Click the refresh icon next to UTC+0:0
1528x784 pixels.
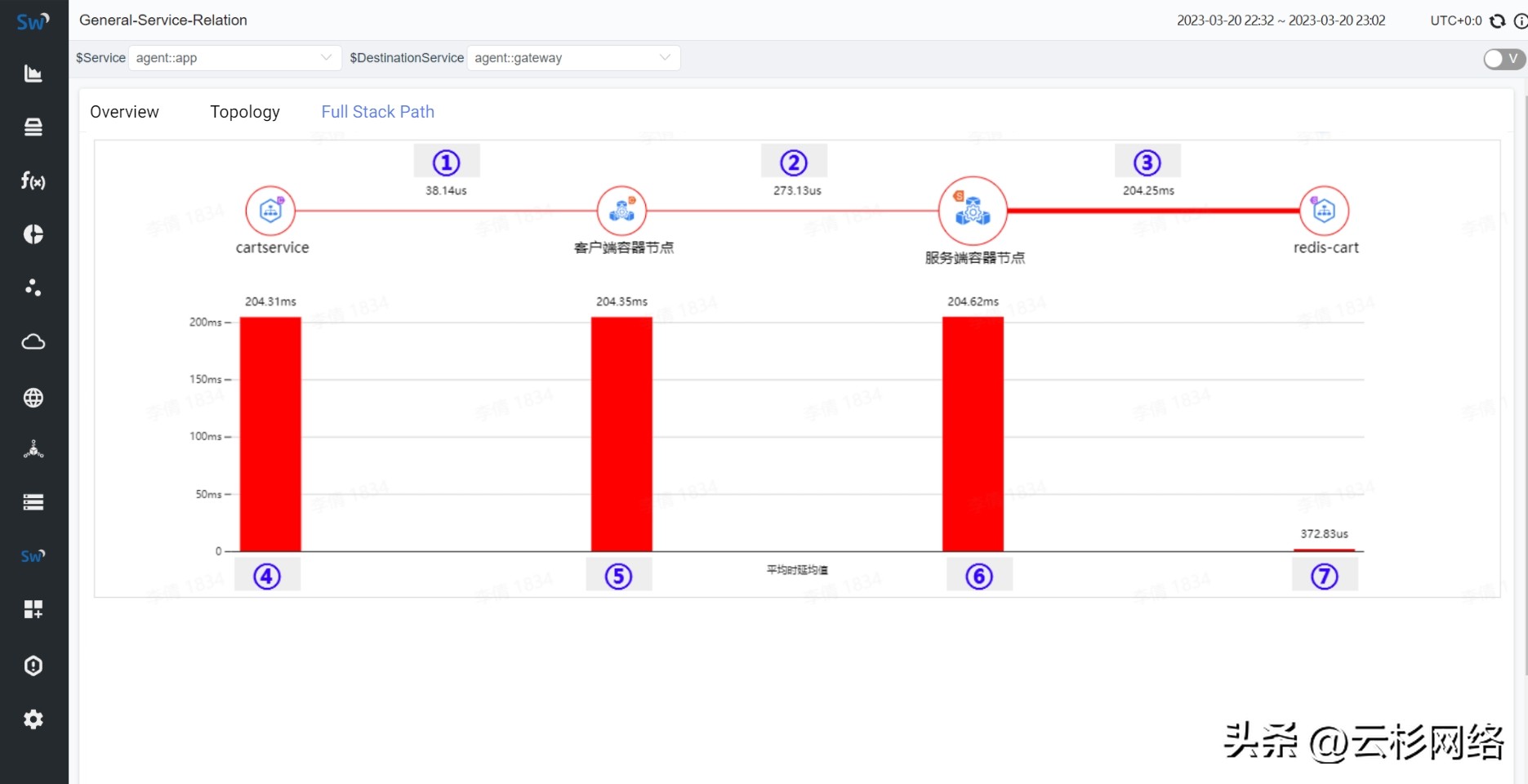(x=1498, y=21)
